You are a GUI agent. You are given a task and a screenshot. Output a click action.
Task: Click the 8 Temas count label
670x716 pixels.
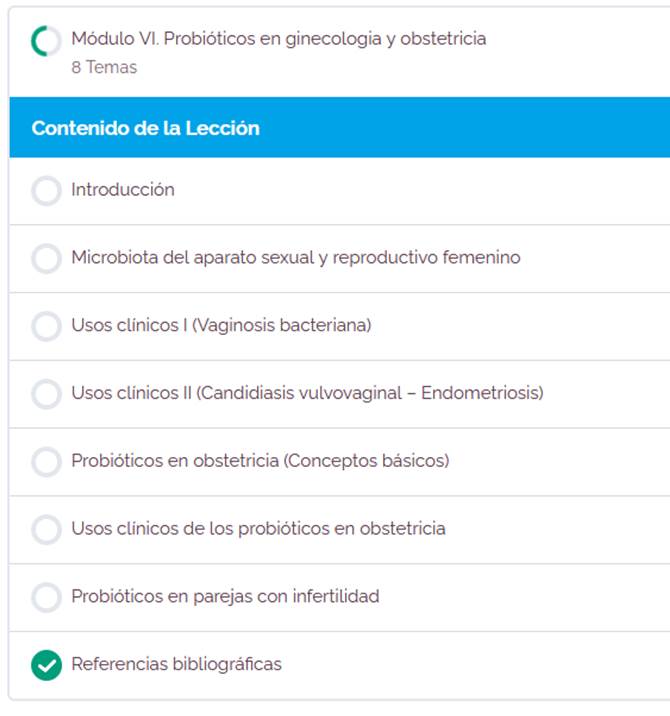point(104,68)
